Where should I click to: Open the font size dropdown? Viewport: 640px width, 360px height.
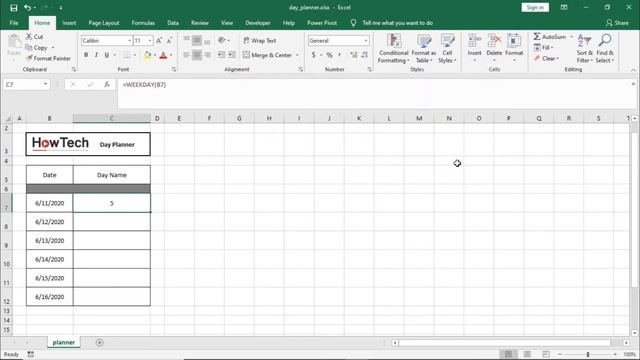click(x=149, y=40)
